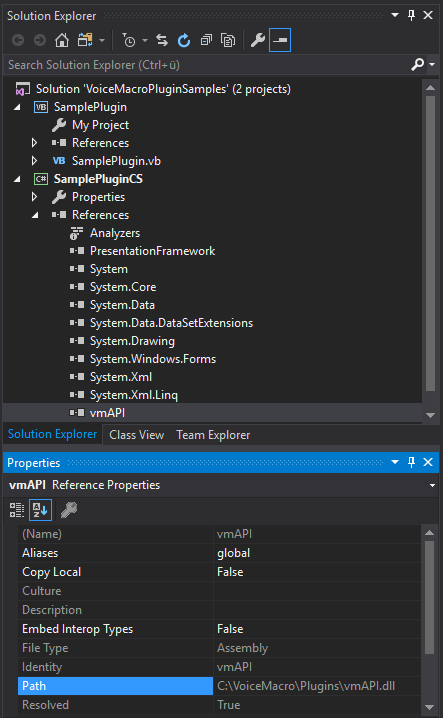Image resolution: width=443 pixels, height=718 pixels.
Task: Open the Pending Changes Filter clock icon
Action: (x=129, y=40)
